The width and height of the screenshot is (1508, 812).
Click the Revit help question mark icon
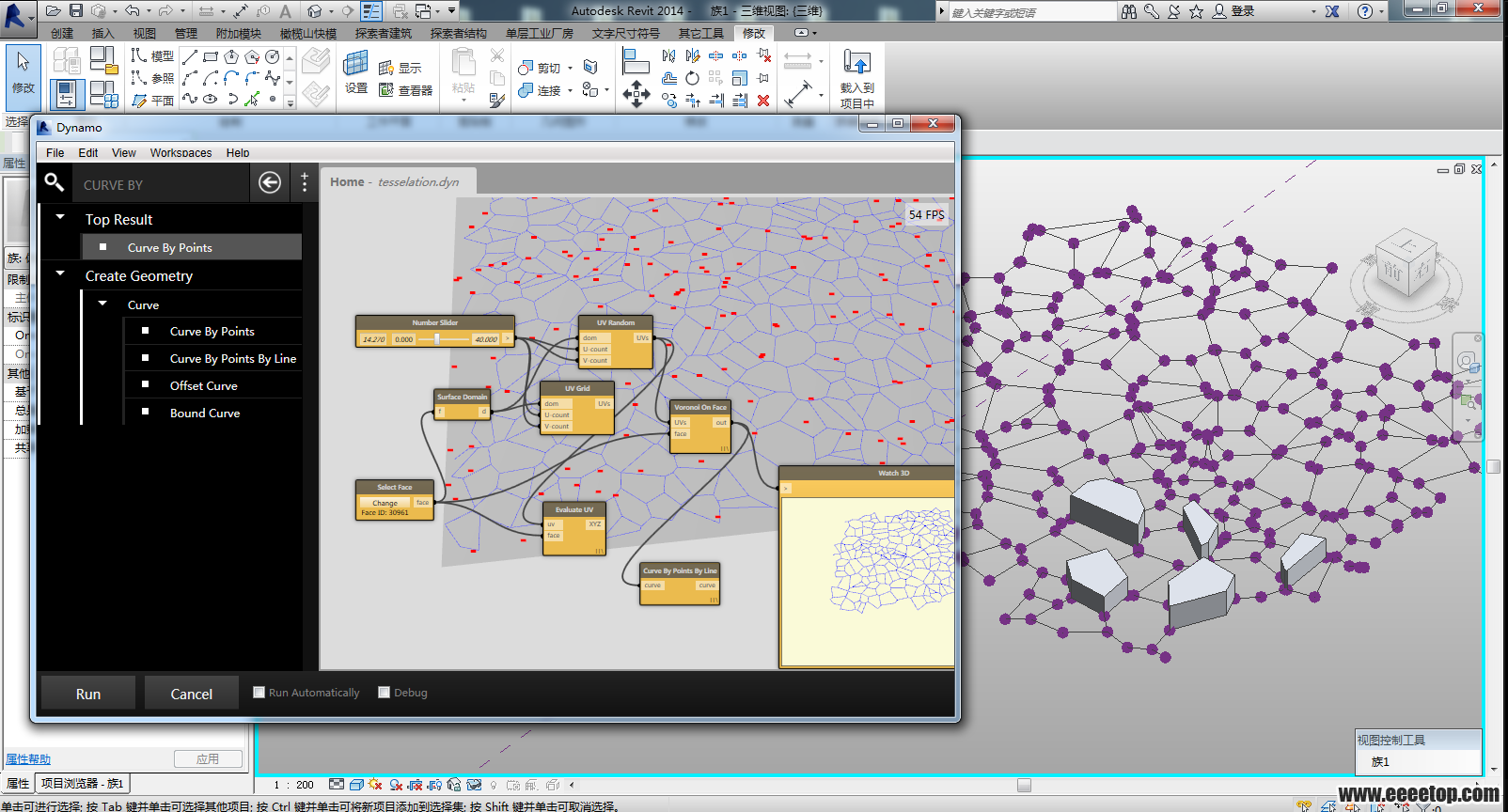(1365, 11)
